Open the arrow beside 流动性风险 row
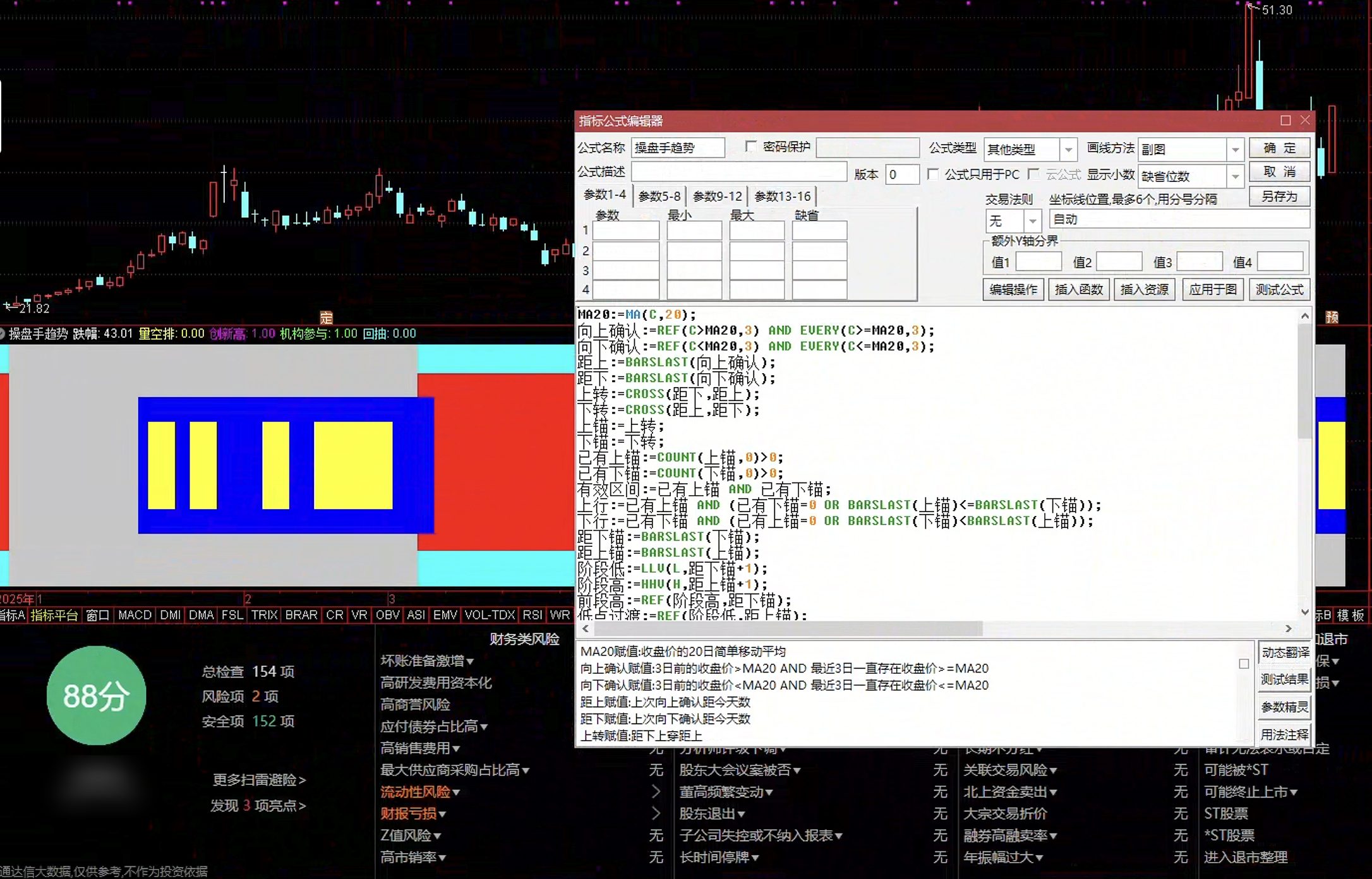Screen dimensions: 1372x879 coord(656,792)
